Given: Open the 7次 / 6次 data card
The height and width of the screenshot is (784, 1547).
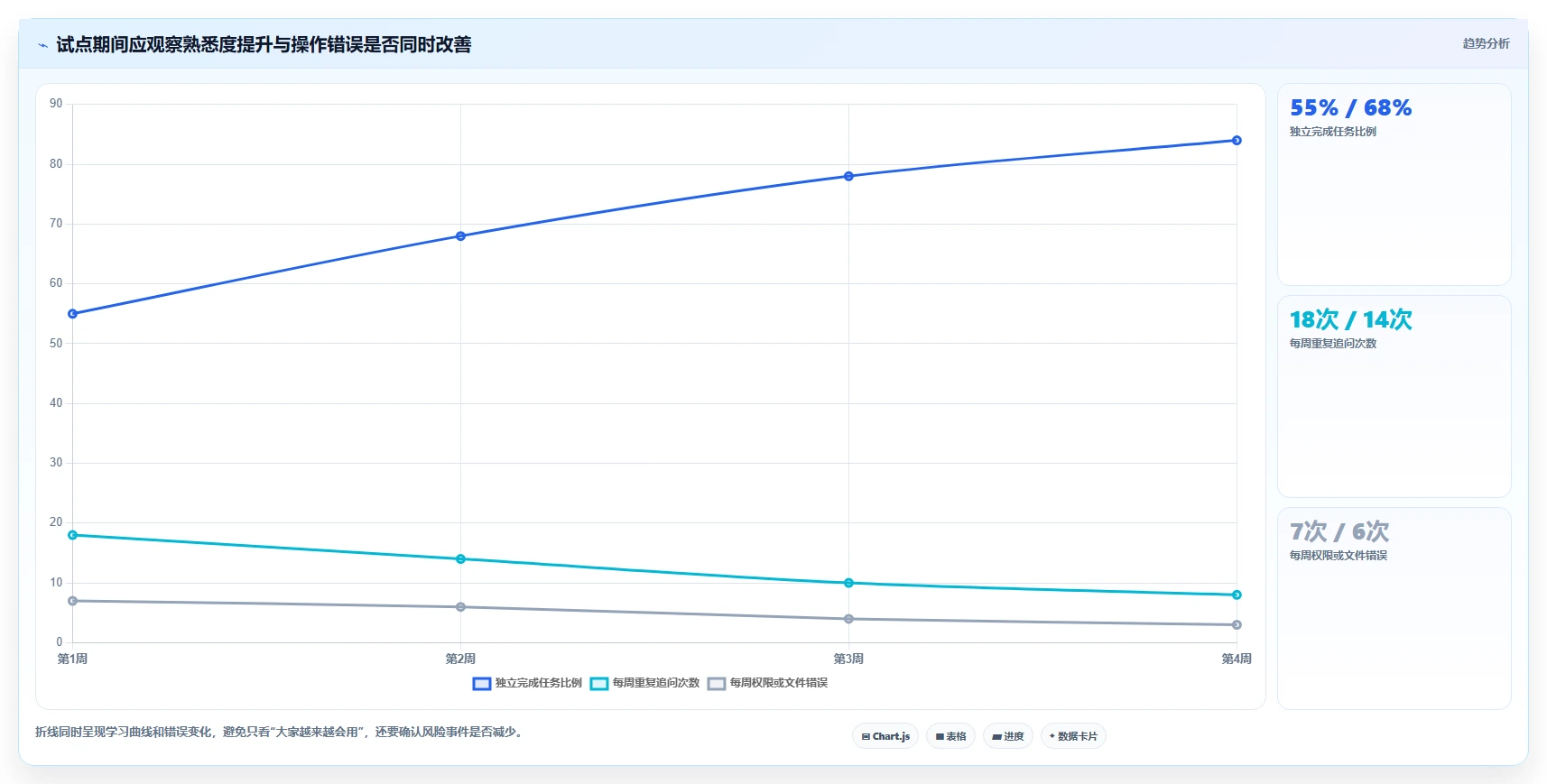Looking at the screenshot, I should pyautogui.click(x=1394, y=609).
